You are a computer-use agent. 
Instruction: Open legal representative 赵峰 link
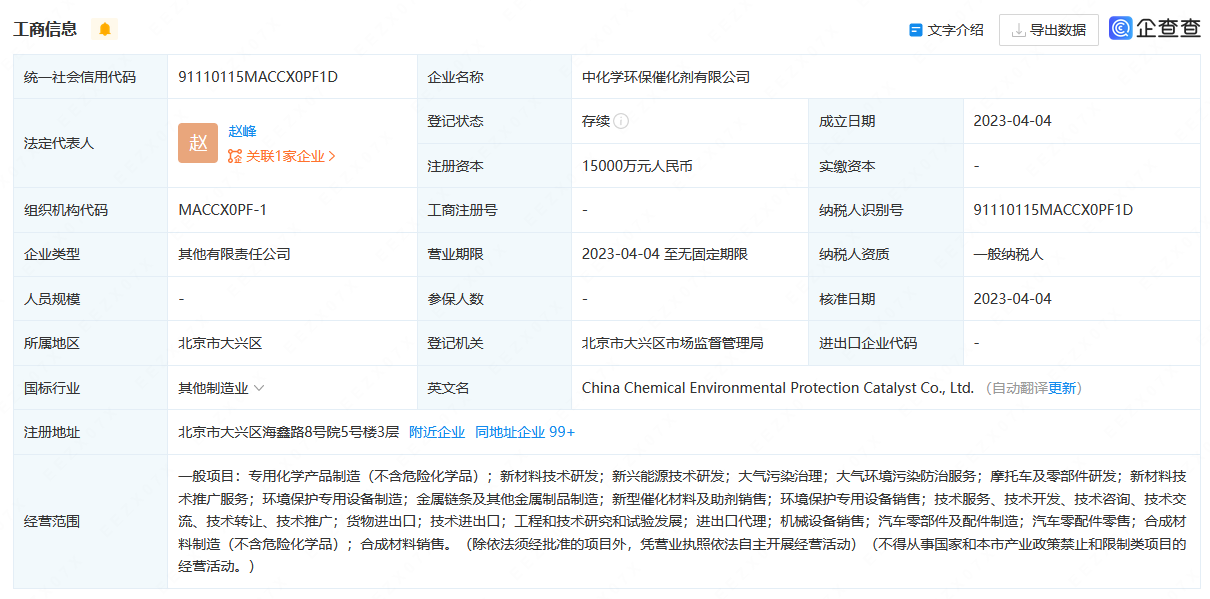point(242,131)
